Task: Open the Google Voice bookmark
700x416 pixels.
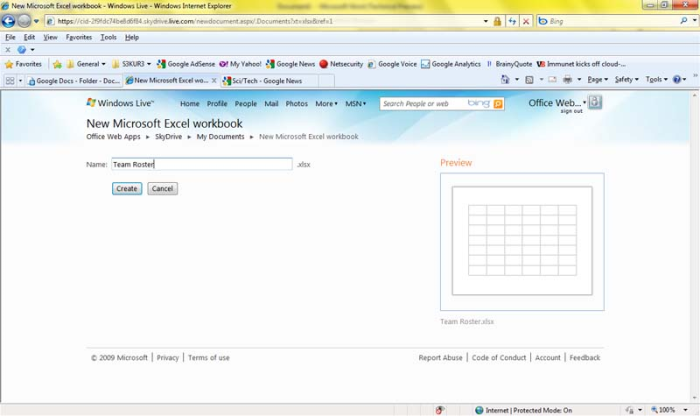Action: click(x=392, y=64)
